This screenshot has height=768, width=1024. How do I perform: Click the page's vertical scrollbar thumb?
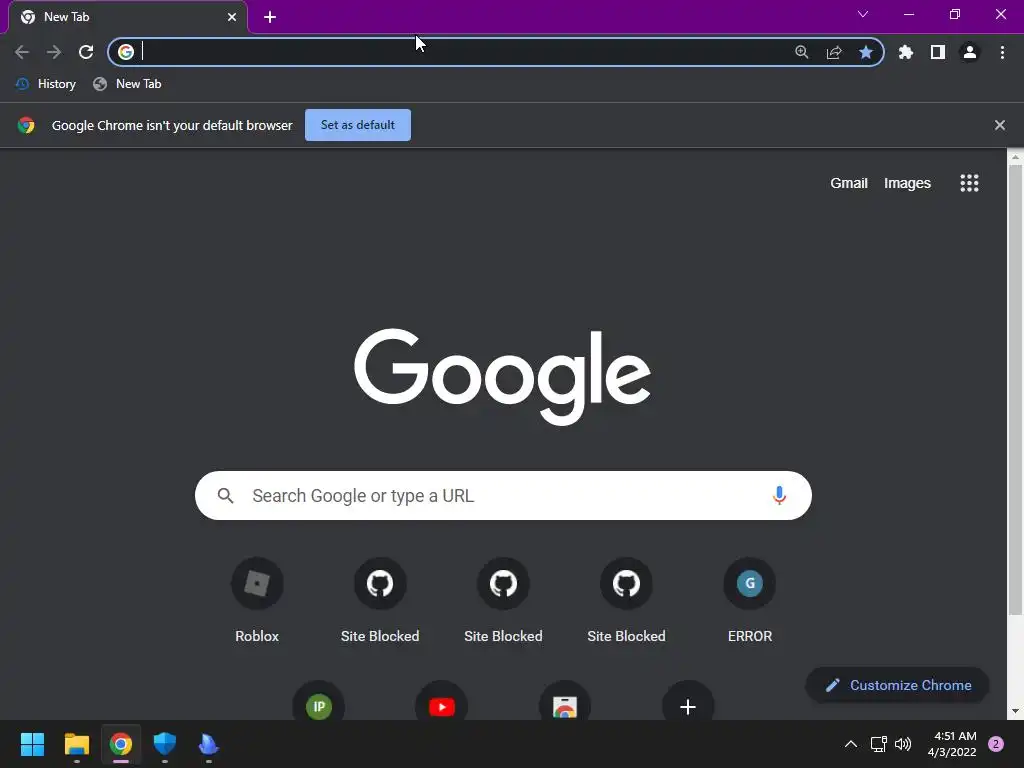pyautogui.click(x=1015, y=389)
